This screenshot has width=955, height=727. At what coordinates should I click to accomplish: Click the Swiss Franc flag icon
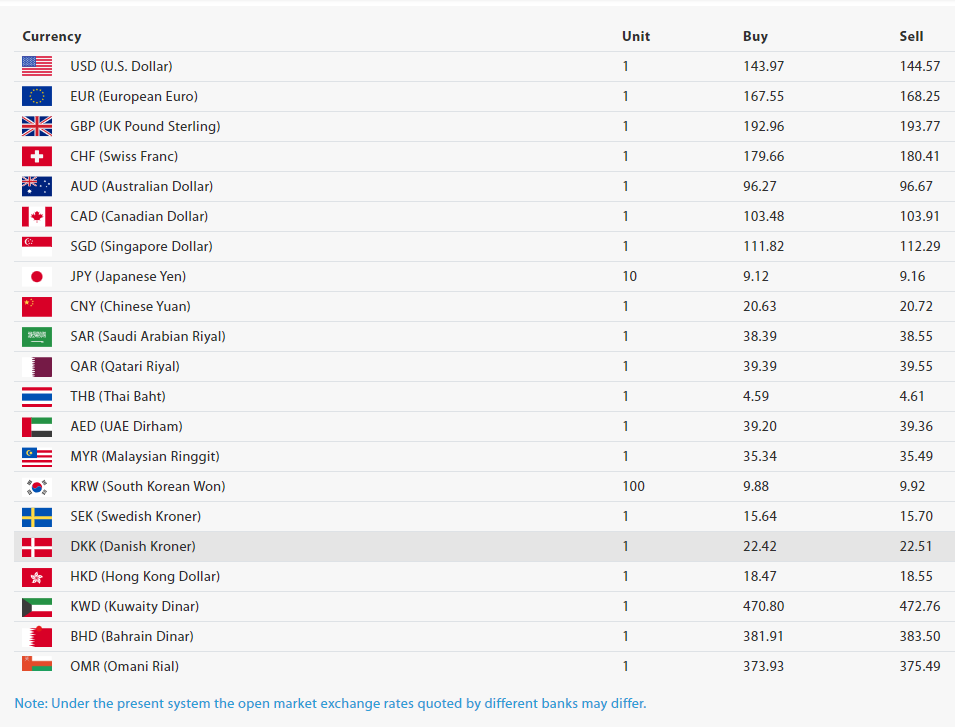37,156
